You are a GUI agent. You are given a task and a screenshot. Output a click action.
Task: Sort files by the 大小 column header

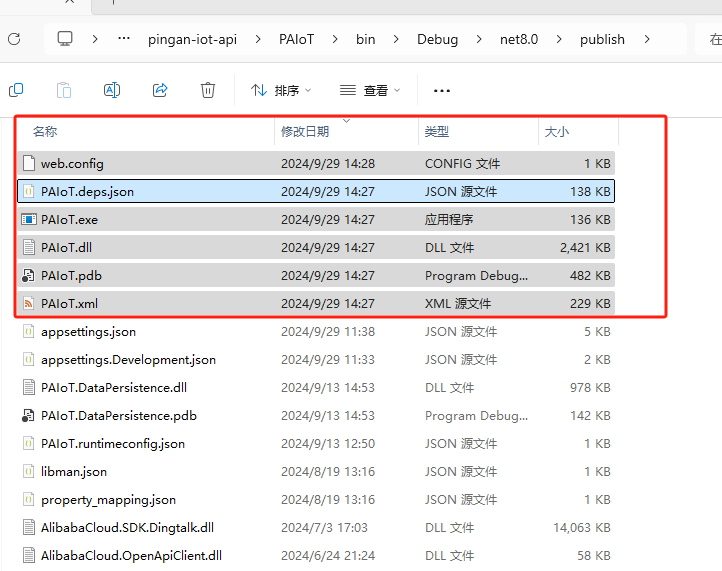pos(557,132)
